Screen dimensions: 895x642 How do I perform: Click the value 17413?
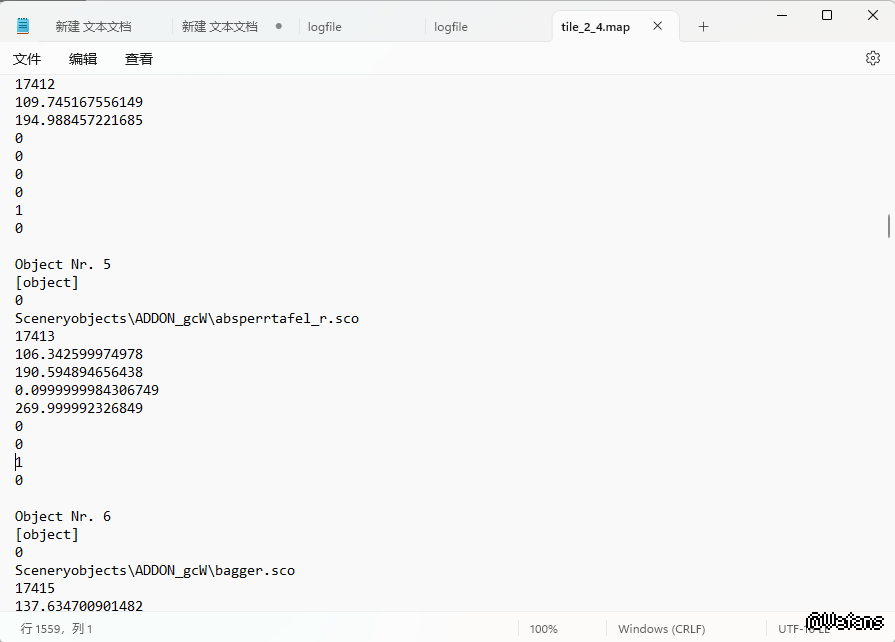pyautogui.click(x=35, y=336)
